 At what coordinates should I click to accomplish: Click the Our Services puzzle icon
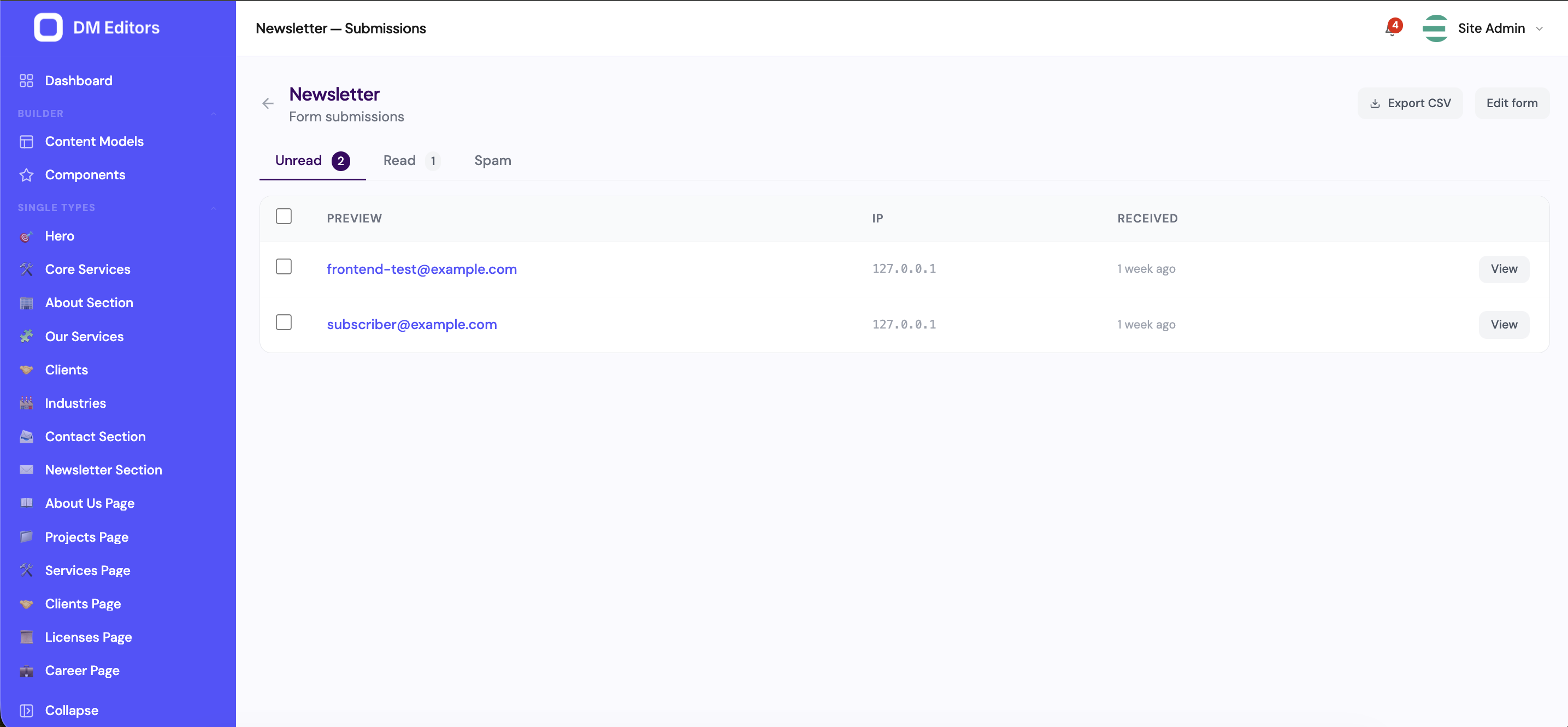(x=26, y=336)
